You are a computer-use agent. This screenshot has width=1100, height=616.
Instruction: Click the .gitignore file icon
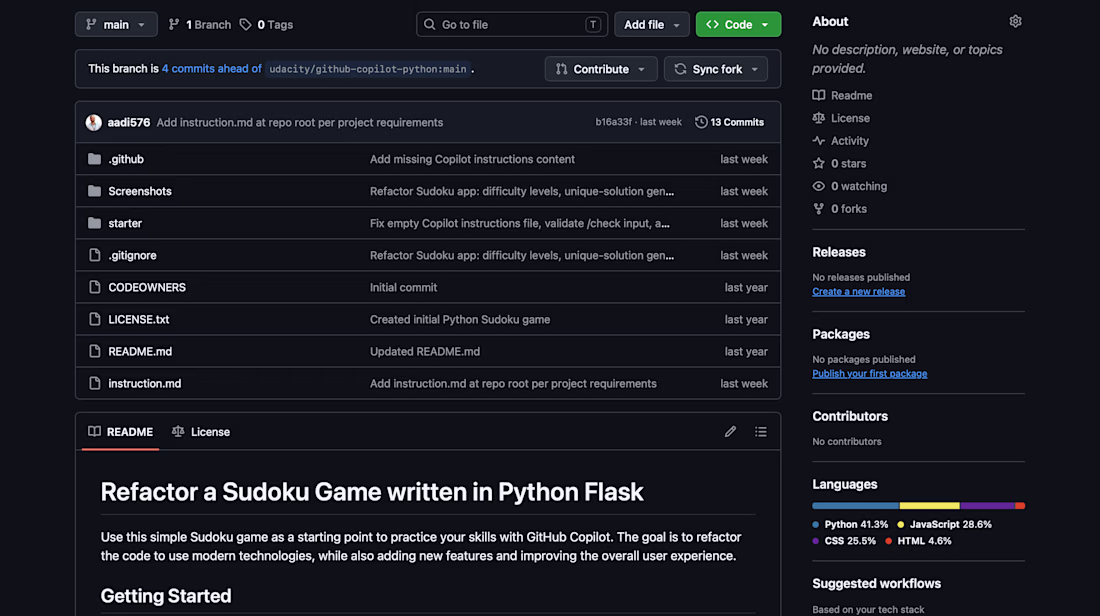click(94, 255)
